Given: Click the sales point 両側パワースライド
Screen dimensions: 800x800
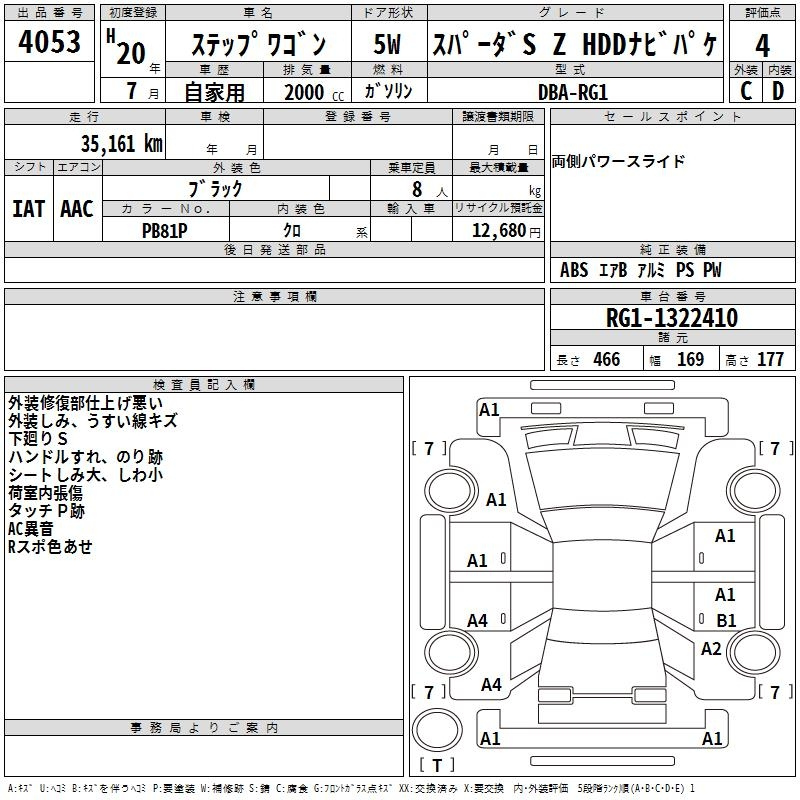Looking at the screenshot, I should (x=618, y=161).
